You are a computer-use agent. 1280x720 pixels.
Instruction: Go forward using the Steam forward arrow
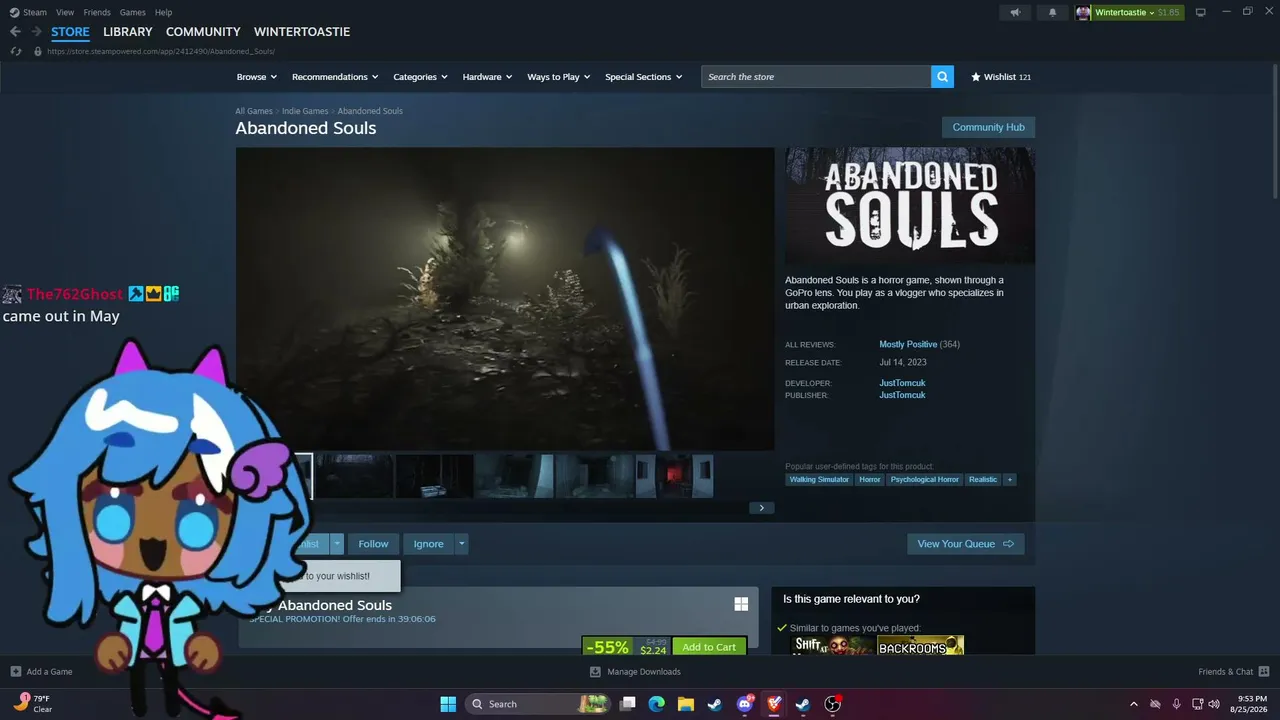tap(36, 32)
